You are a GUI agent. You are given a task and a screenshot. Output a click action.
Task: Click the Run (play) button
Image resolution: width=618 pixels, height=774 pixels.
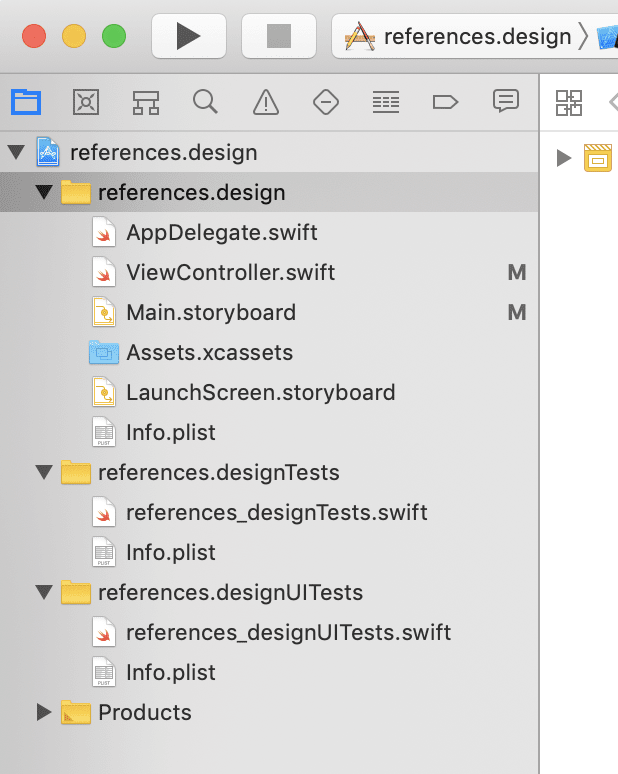(x=189, y=37)
